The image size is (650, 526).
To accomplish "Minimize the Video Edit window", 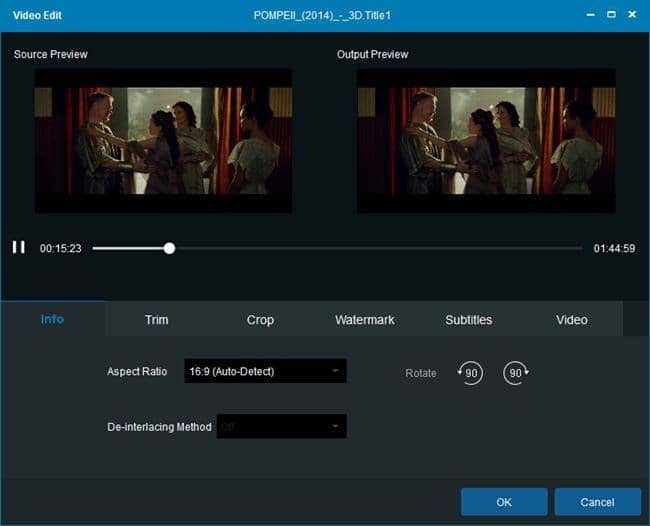I will 591,15.
